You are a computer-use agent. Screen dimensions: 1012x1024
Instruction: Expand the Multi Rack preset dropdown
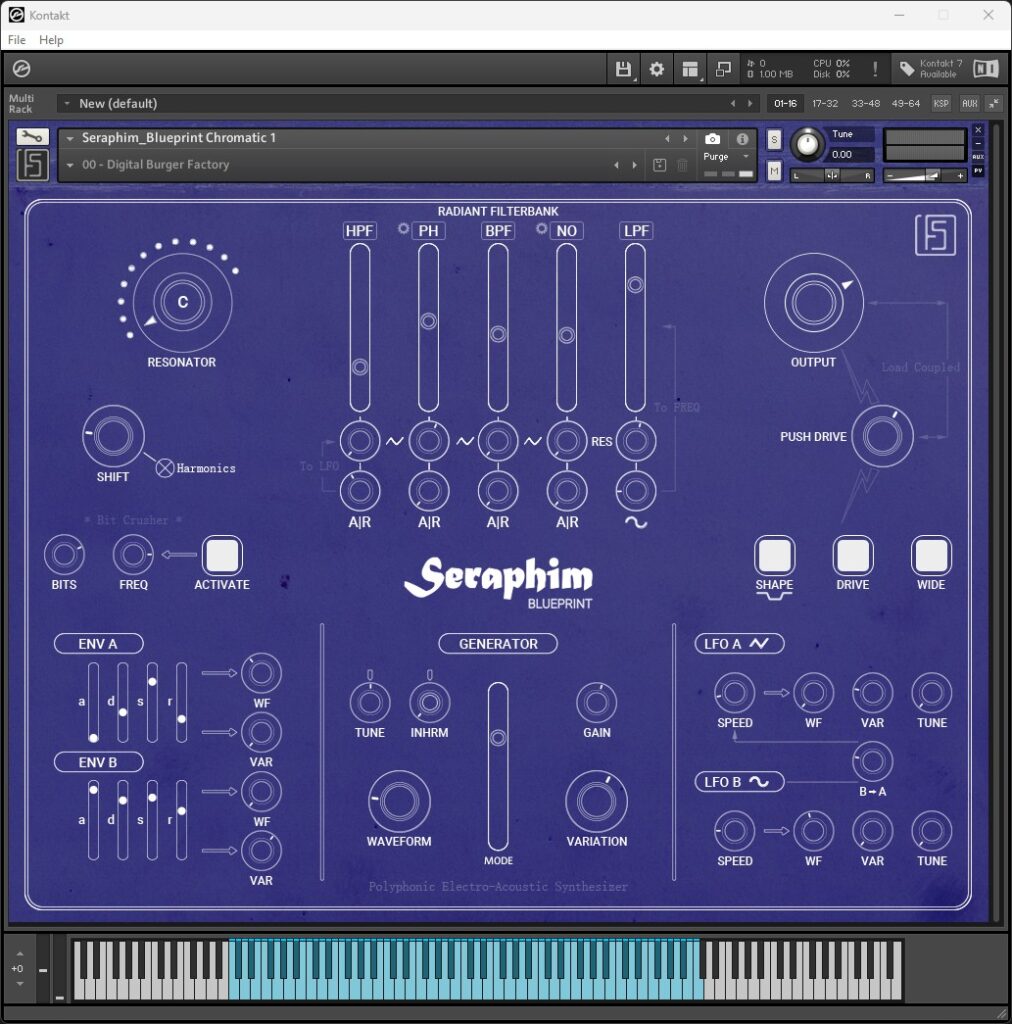[66, 103]
